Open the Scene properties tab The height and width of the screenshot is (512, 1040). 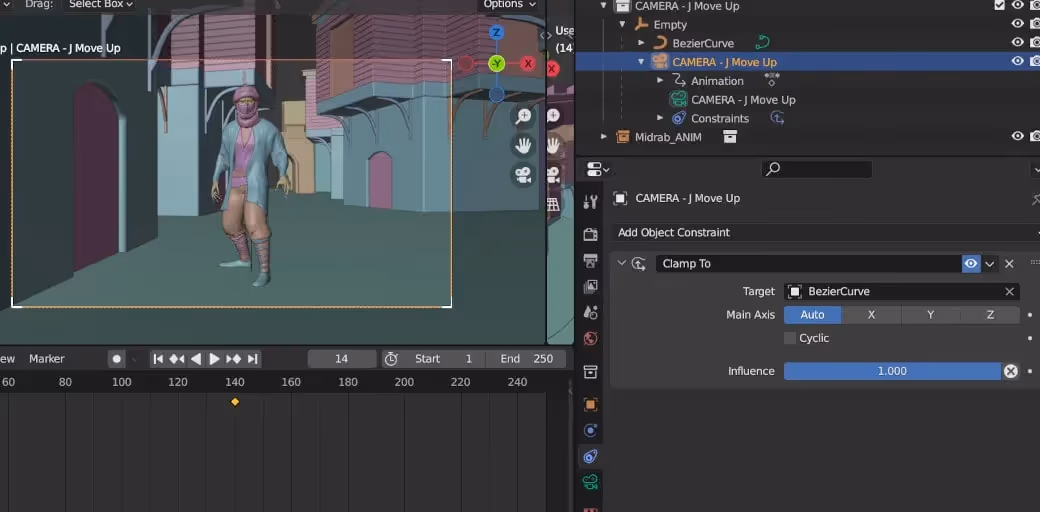coord(590,312)
